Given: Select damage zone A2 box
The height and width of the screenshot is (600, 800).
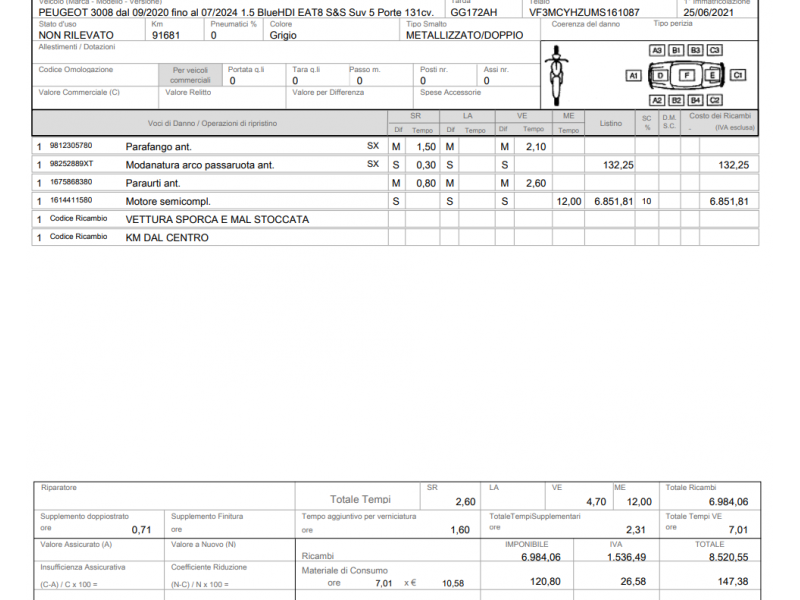Looking at the screenshot, I should point(657,101).
